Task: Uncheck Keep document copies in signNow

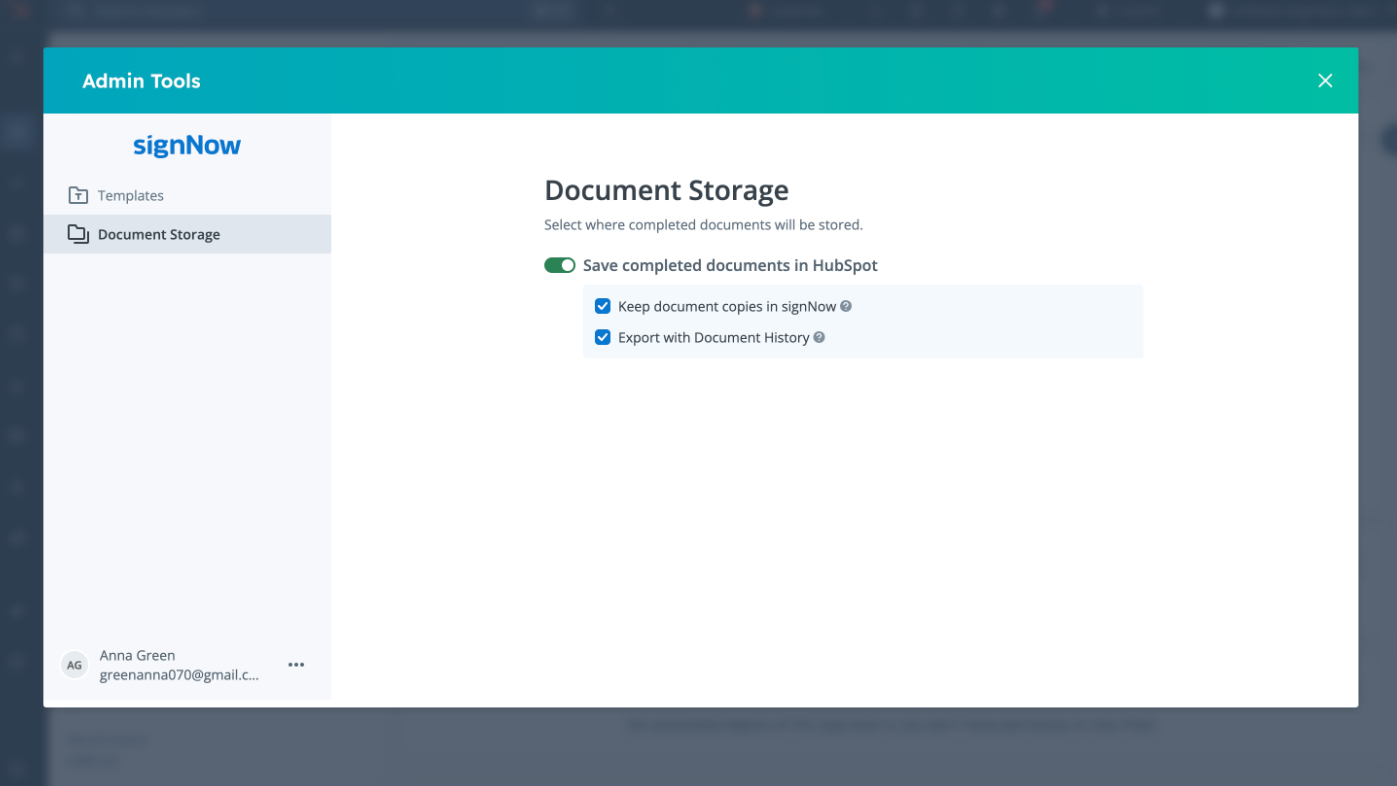Action: tap(602, 306)
